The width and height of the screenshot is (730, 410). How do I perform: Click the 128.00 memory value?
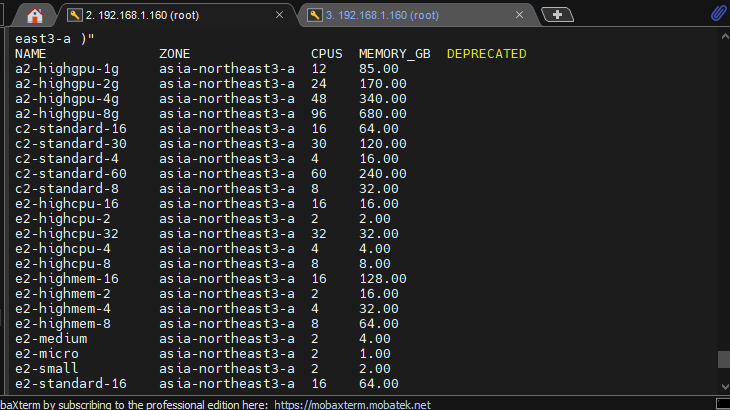click(383, 279)
